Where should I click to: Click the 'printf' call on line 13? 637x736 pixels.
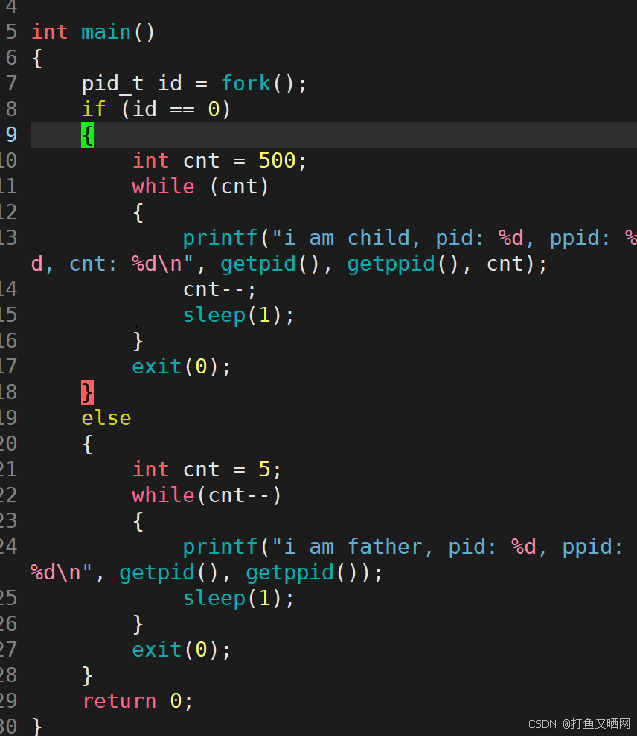click(x=221, y=238)
